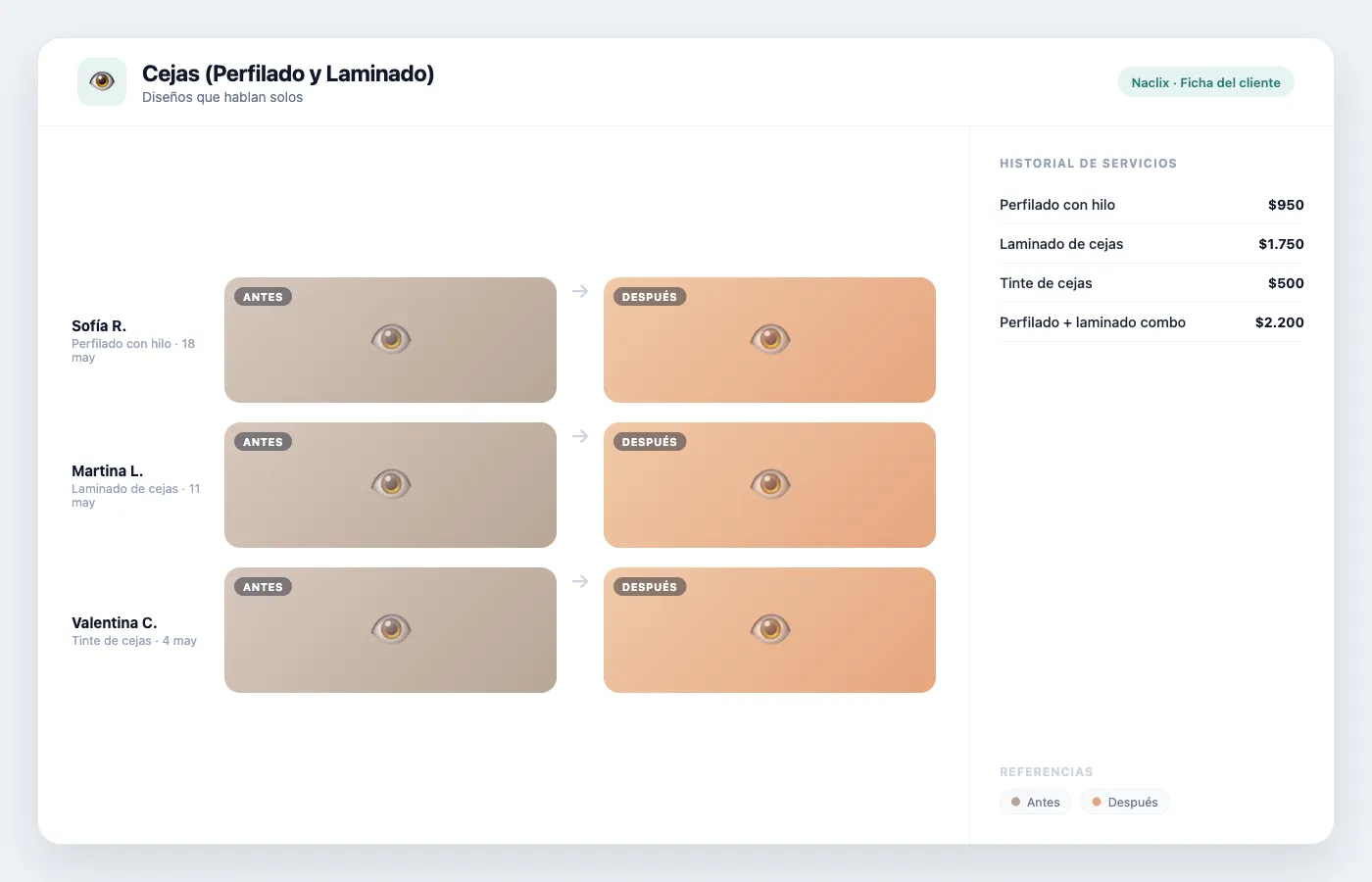Open the Laminado de cejas service row
The height and width of the screenshot is (882, 1372).
1151,244
